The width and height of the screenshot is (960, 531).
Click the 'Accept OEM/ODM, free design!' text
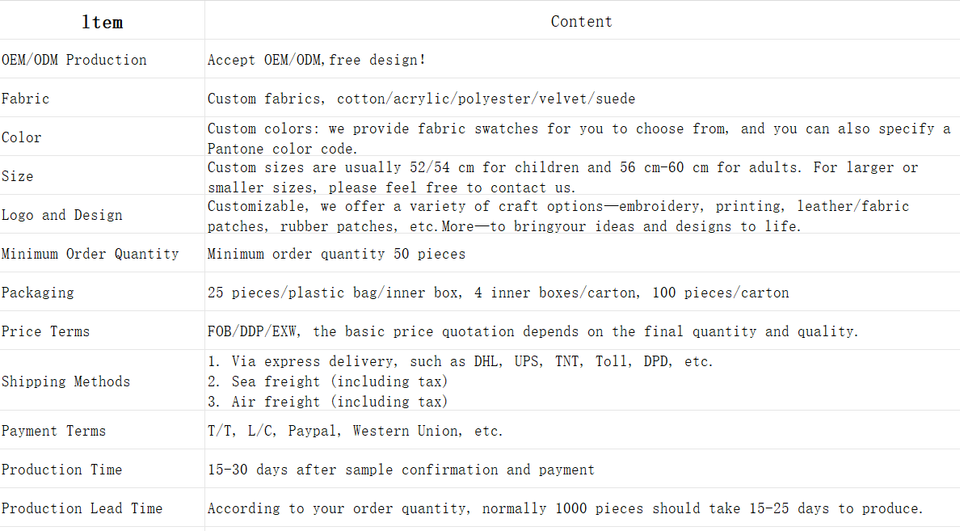click(x=316, y=60)
